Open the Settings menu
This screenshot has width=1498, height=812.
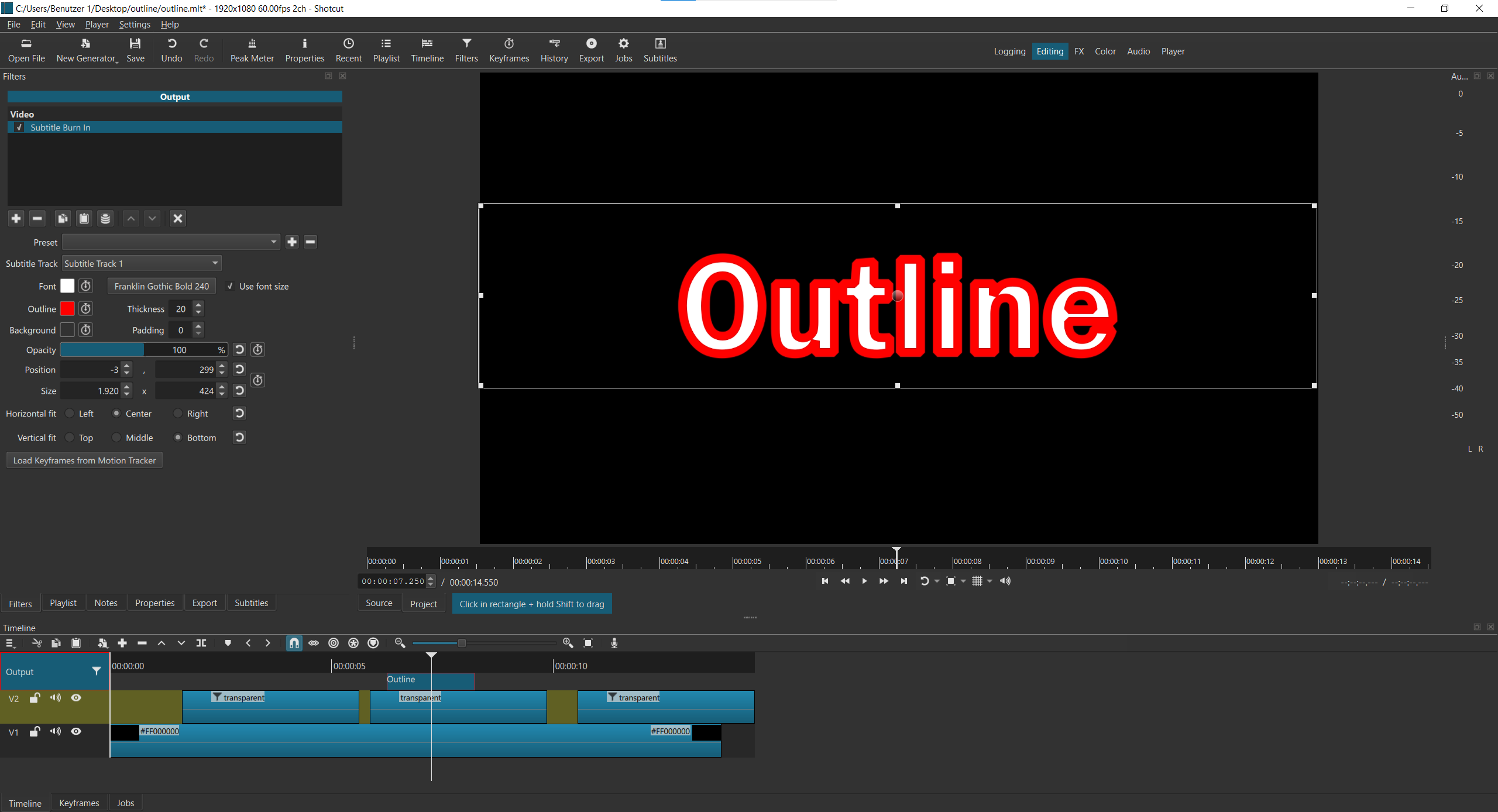click(x=135, y=24)
